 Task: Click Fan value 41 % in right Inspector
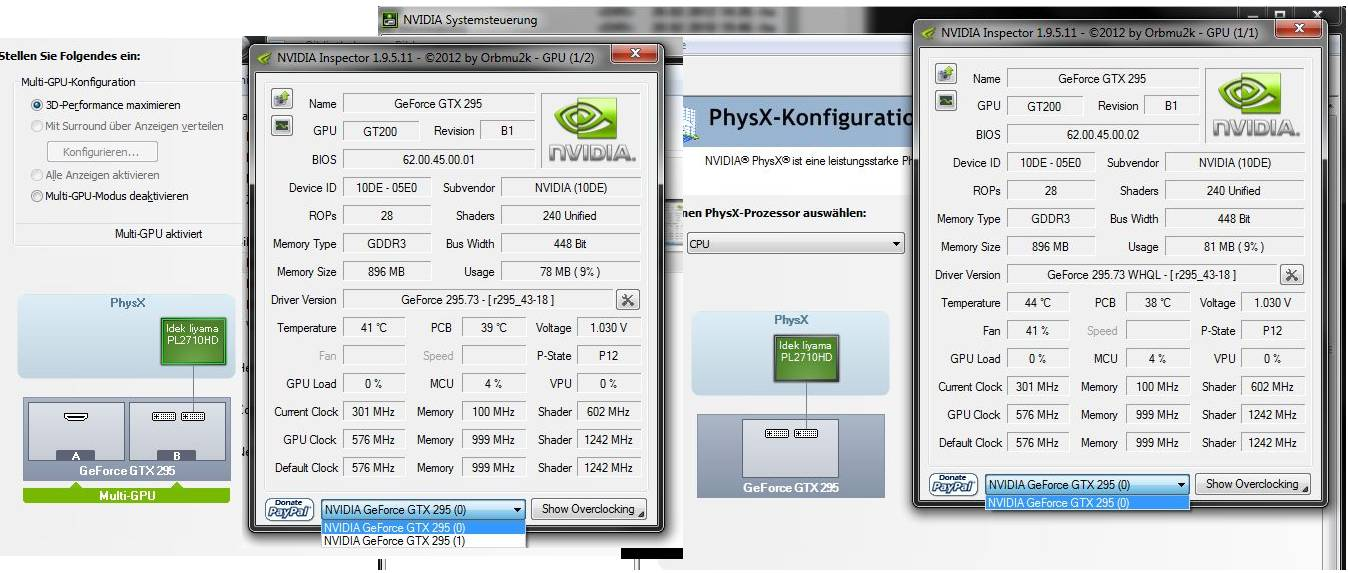pyautogui.click(x=1037, y=331)
